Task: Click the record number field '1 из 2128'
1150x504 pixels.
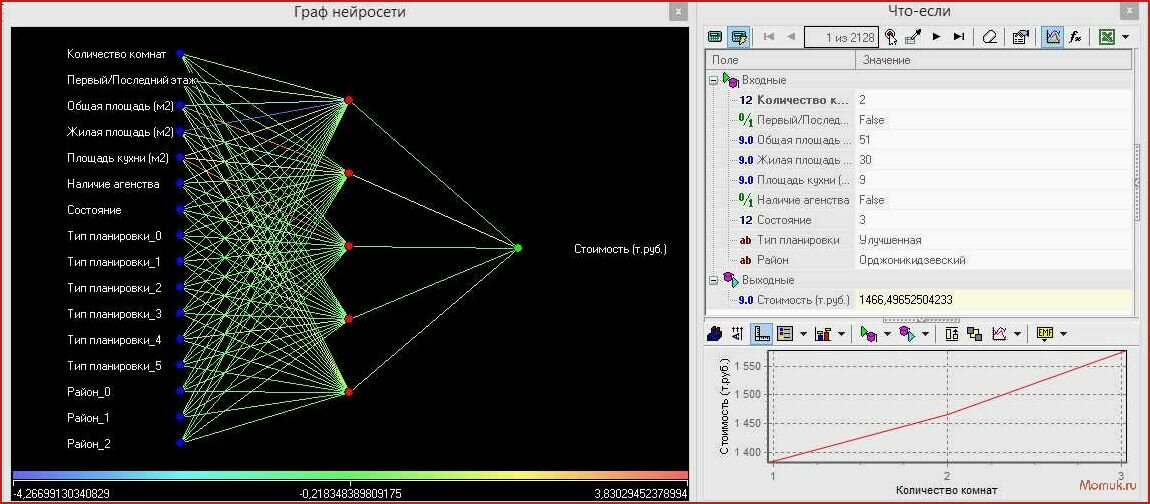Action: pyautogui.click(x=841, y=37)
